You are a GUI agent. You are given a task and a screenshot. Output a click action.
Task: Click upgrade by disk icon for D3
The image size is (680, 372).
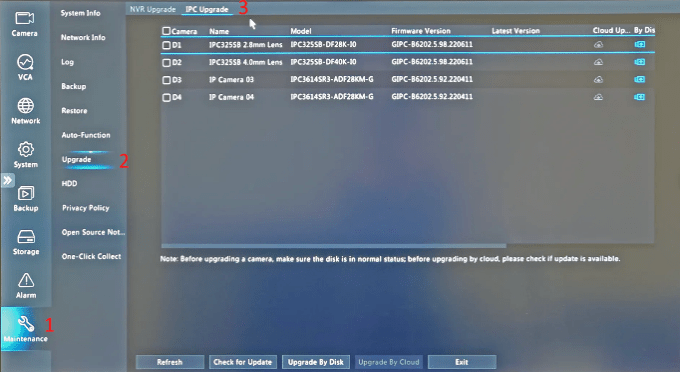(640, 79)
